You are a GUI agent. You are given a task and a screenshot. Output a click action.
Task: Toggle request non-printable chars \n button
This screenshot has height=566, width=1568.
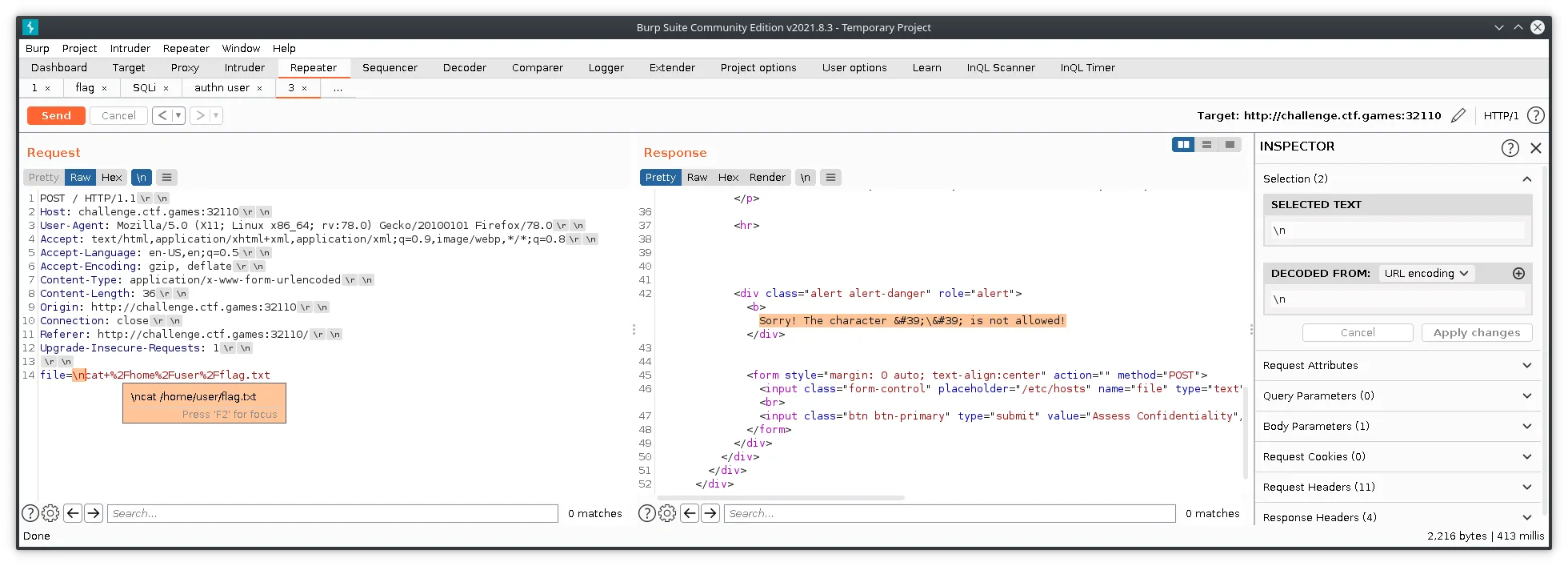(142, 177)
